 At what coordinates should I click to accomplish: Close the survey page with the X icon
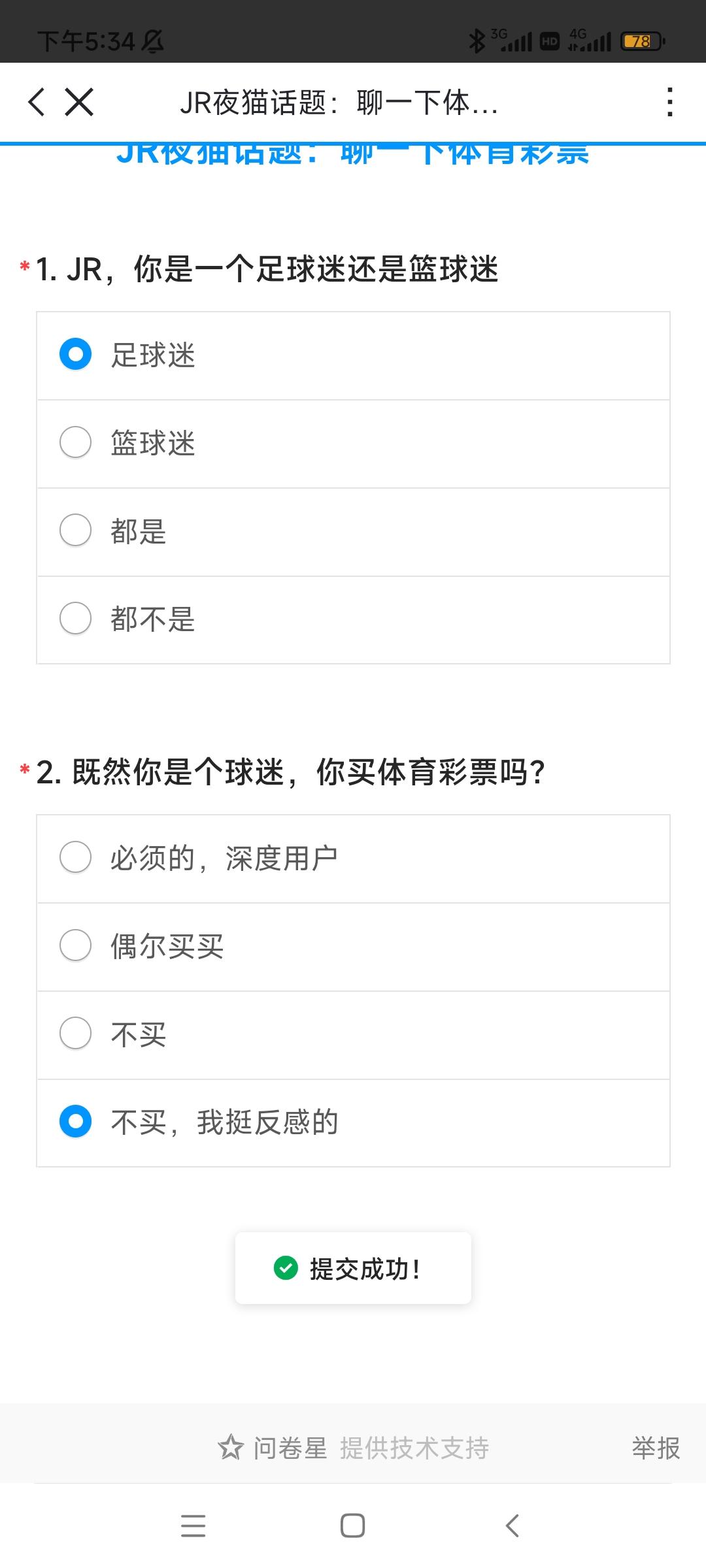coord(79,103)
